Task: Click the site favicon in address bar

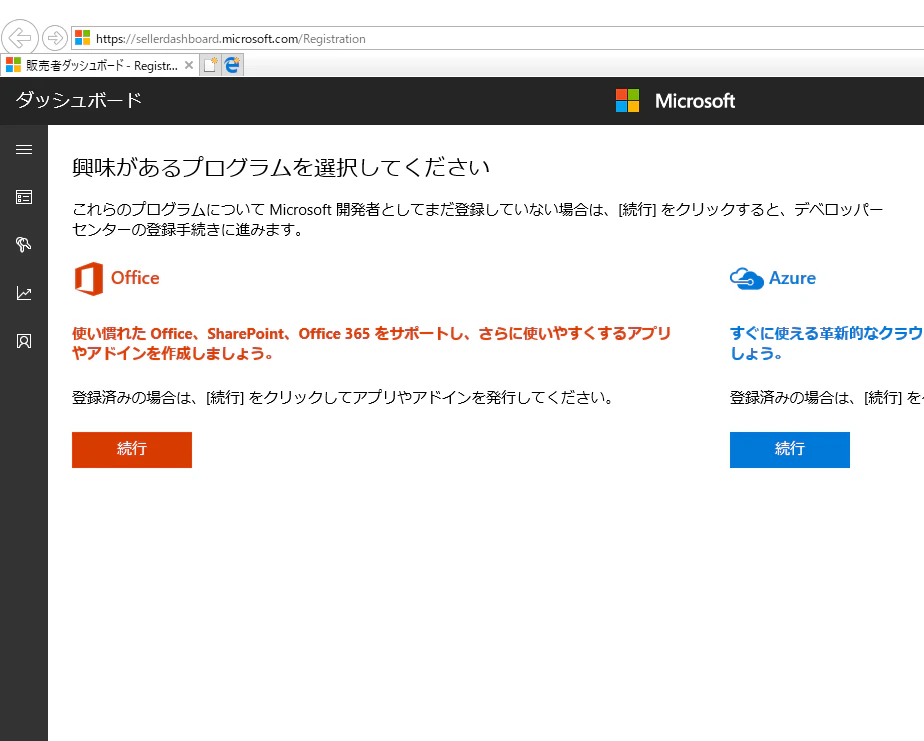Action: click(82, 38)
